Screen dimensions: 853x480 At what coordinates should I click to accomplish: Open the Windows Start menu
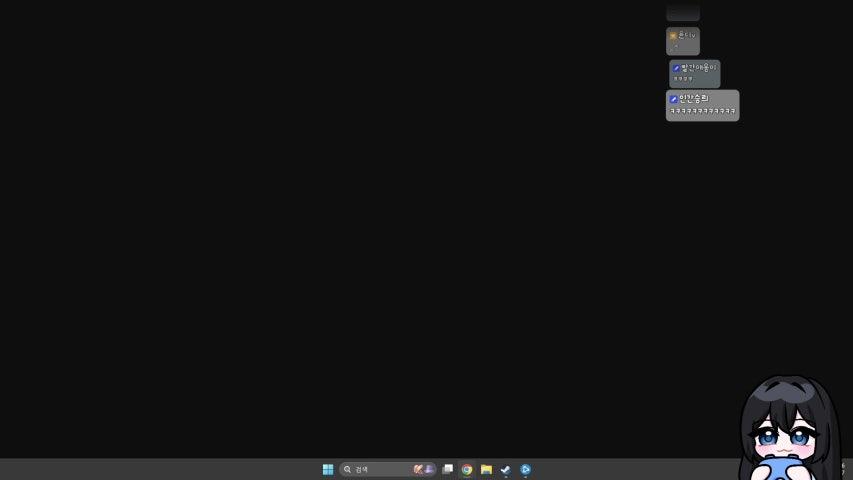tap(327, 469)
